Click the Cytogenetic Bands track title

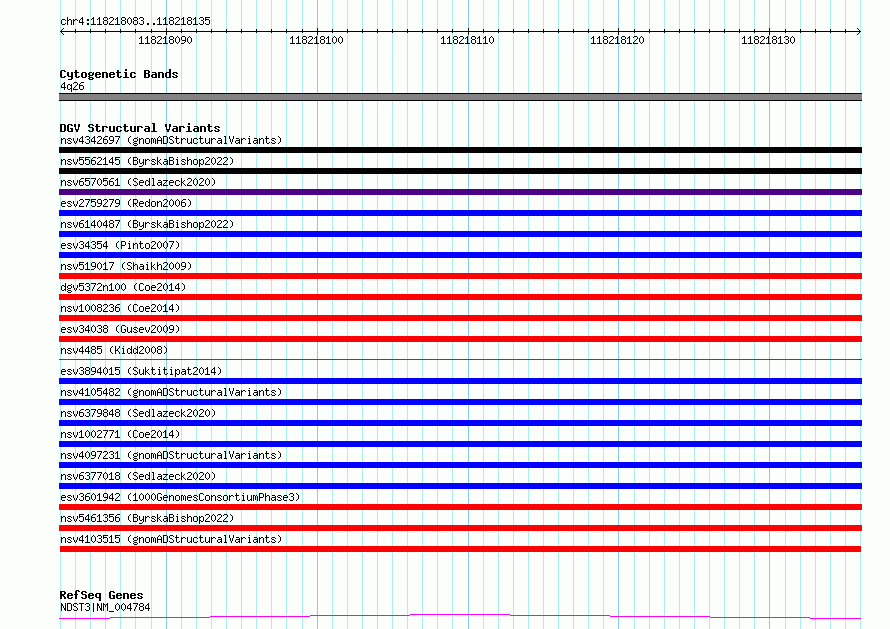point(119,74)
